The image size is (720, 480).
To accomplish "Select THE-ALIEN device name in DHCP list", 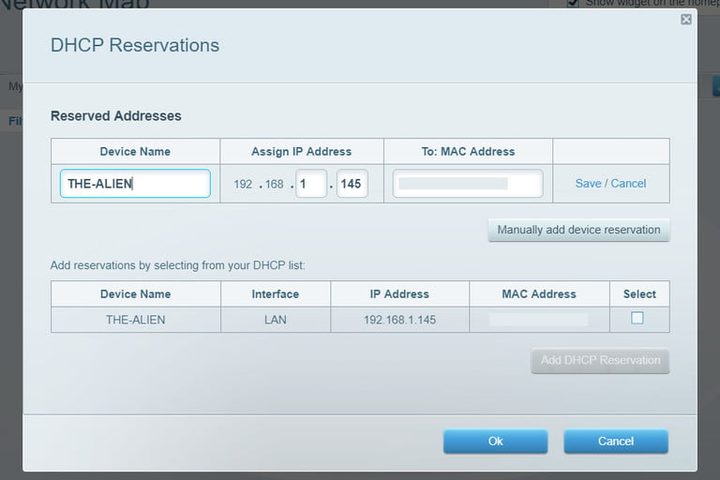I will tap(135, 320).
